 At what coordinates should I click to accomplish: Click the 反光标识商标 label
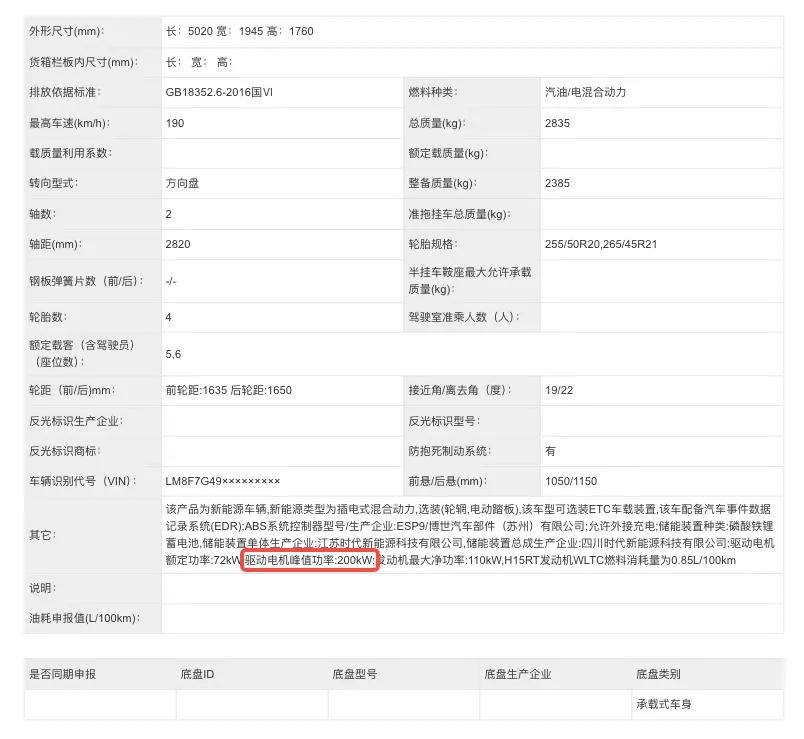pos(65,451)
